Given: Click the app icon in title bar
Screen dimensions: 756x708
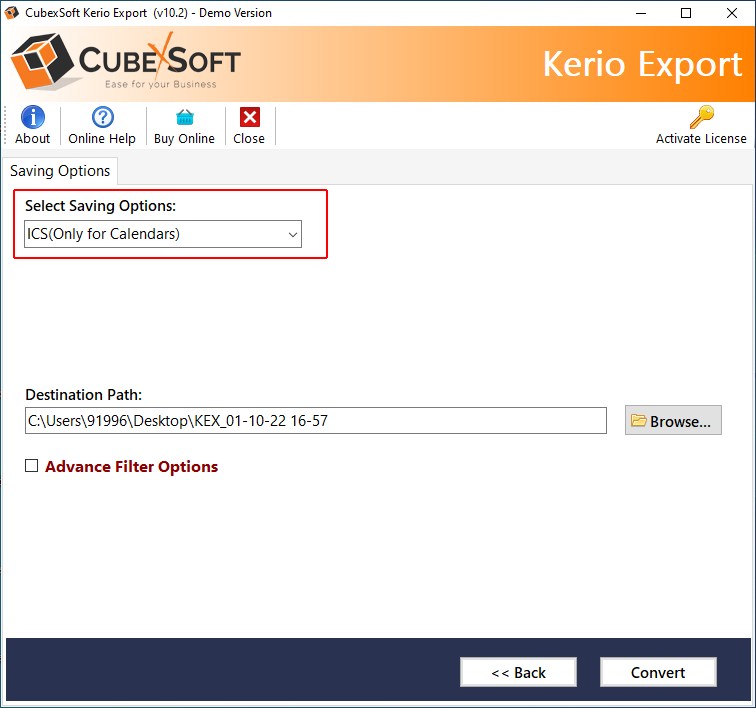Looking at the screenshot, I should coord(12,13).
